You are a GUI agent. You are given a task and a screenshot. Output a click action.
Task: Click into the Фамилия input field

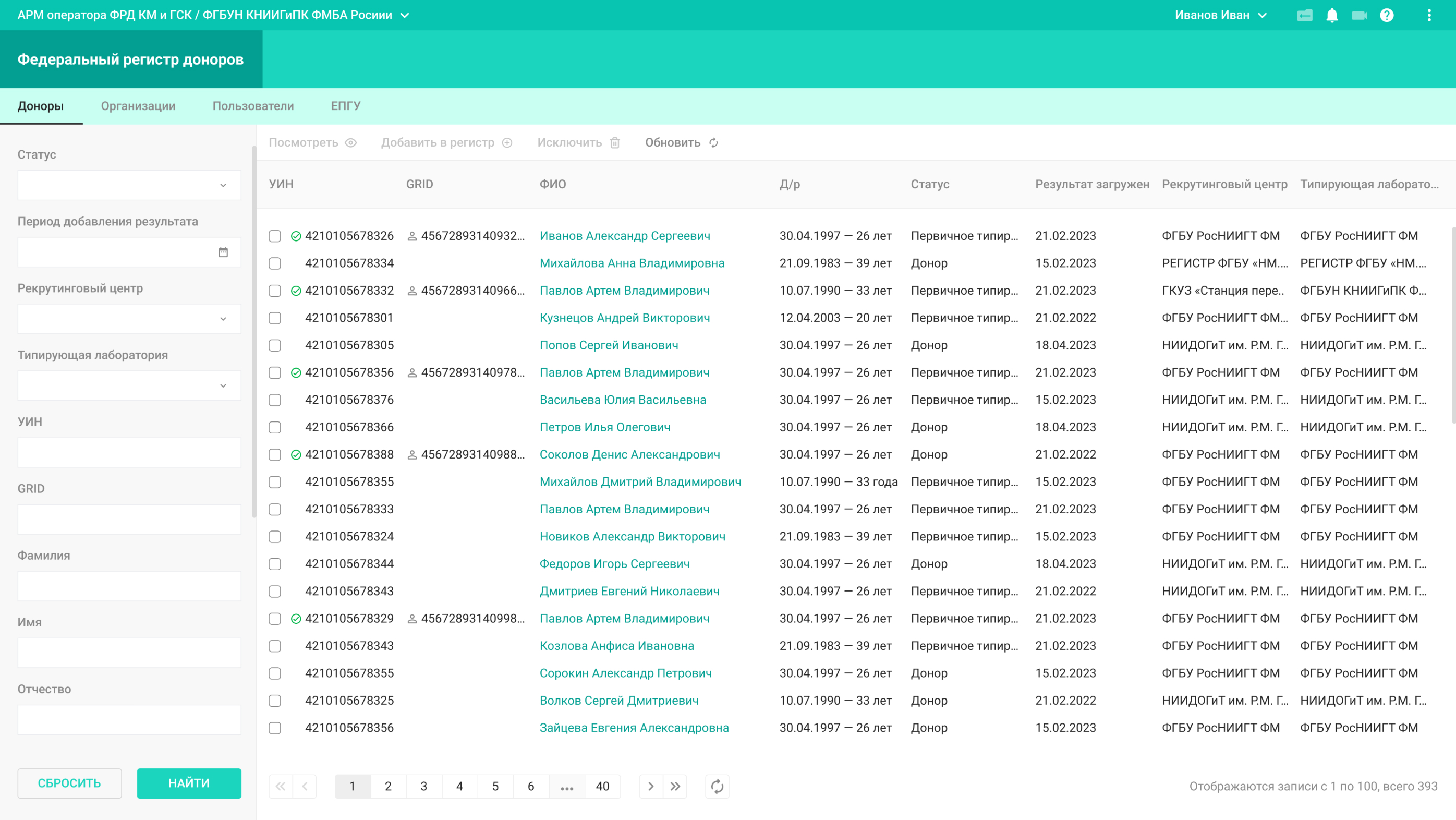(x=129, y=586)
